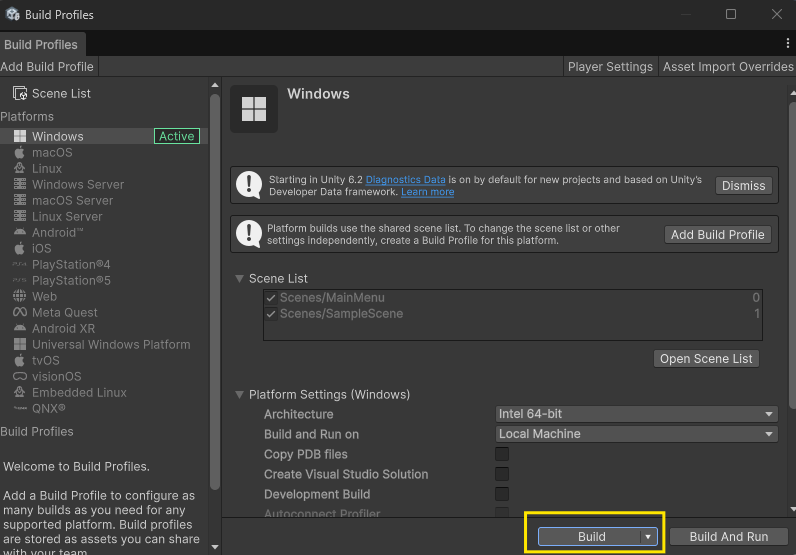Switch to the Build Profiles tab
This screenshot has height=555, width=796.
click(x=41, y=45)
